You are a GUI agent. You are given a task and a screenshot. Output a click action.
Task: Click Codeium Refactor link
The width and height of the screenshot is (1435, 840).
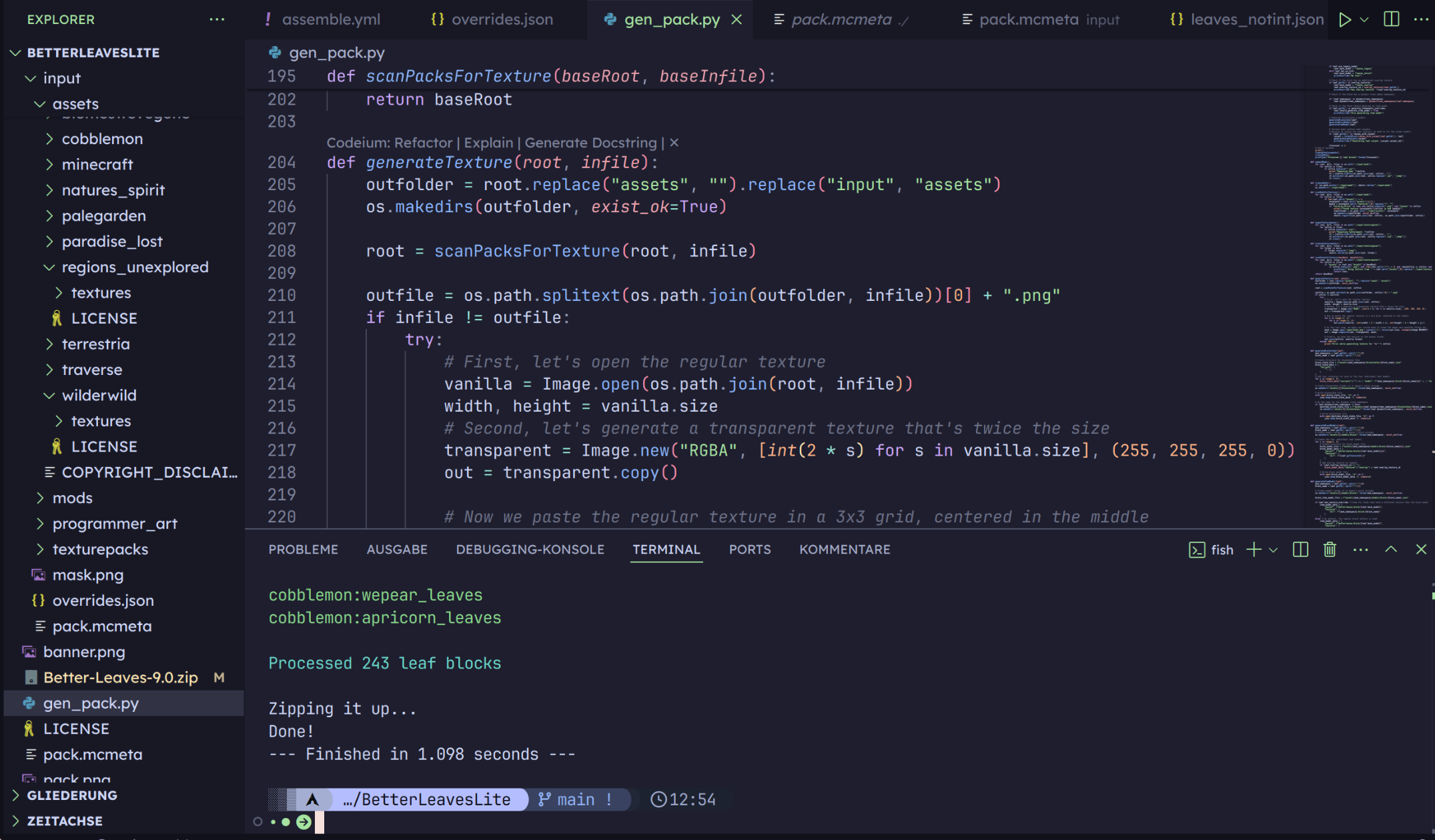(x=423, y=143)
